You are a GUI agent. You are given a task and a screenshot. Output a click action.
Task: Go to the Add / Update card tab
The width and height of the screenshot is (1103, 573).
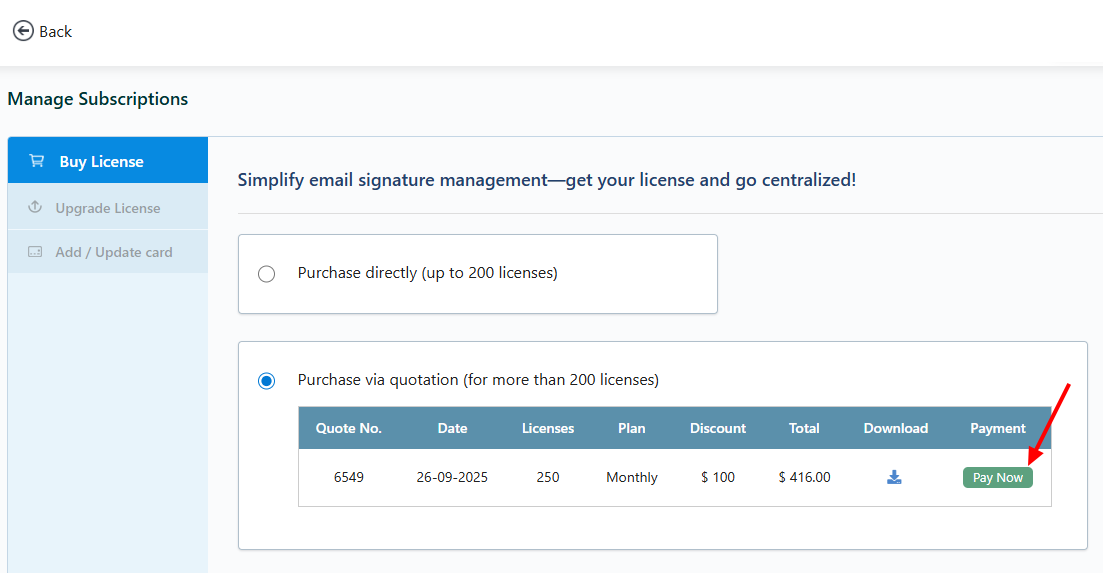[113, 252]
